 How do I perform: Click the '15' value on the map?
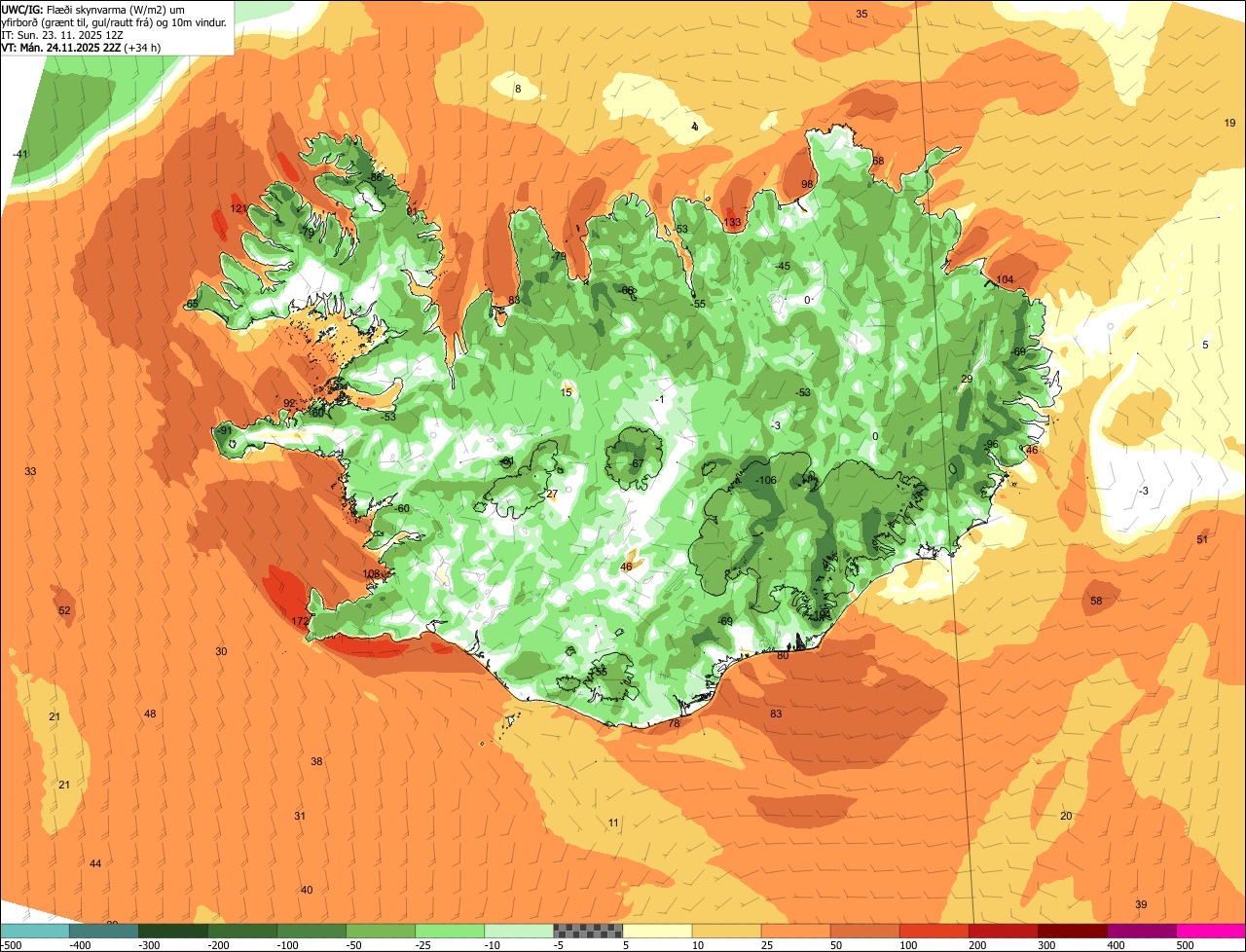click(567, 392)
